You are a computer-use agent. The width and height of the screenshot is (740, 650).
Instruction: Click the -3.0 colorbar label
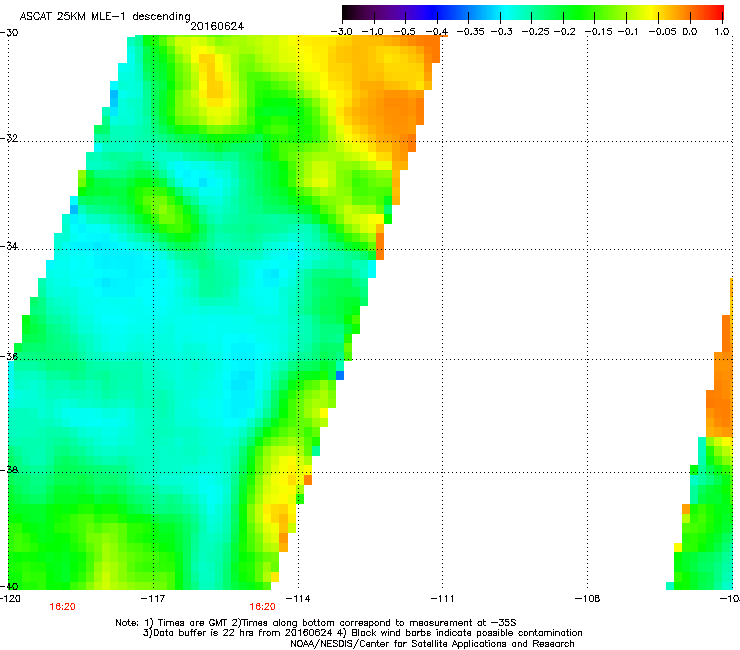point(341,32)
